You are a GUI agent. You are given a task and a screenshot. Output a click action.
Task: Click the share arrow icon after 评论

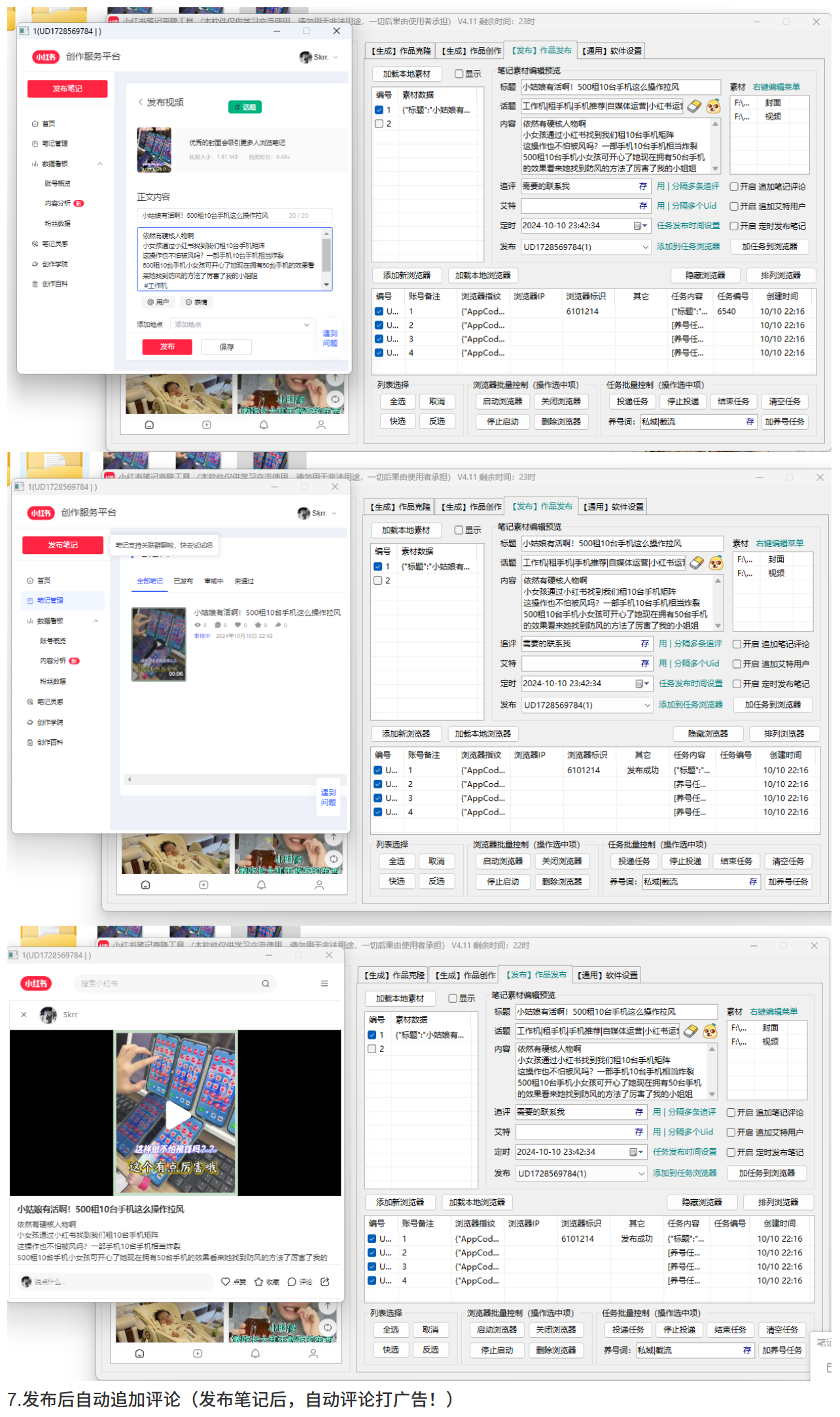pos(325,1282)
